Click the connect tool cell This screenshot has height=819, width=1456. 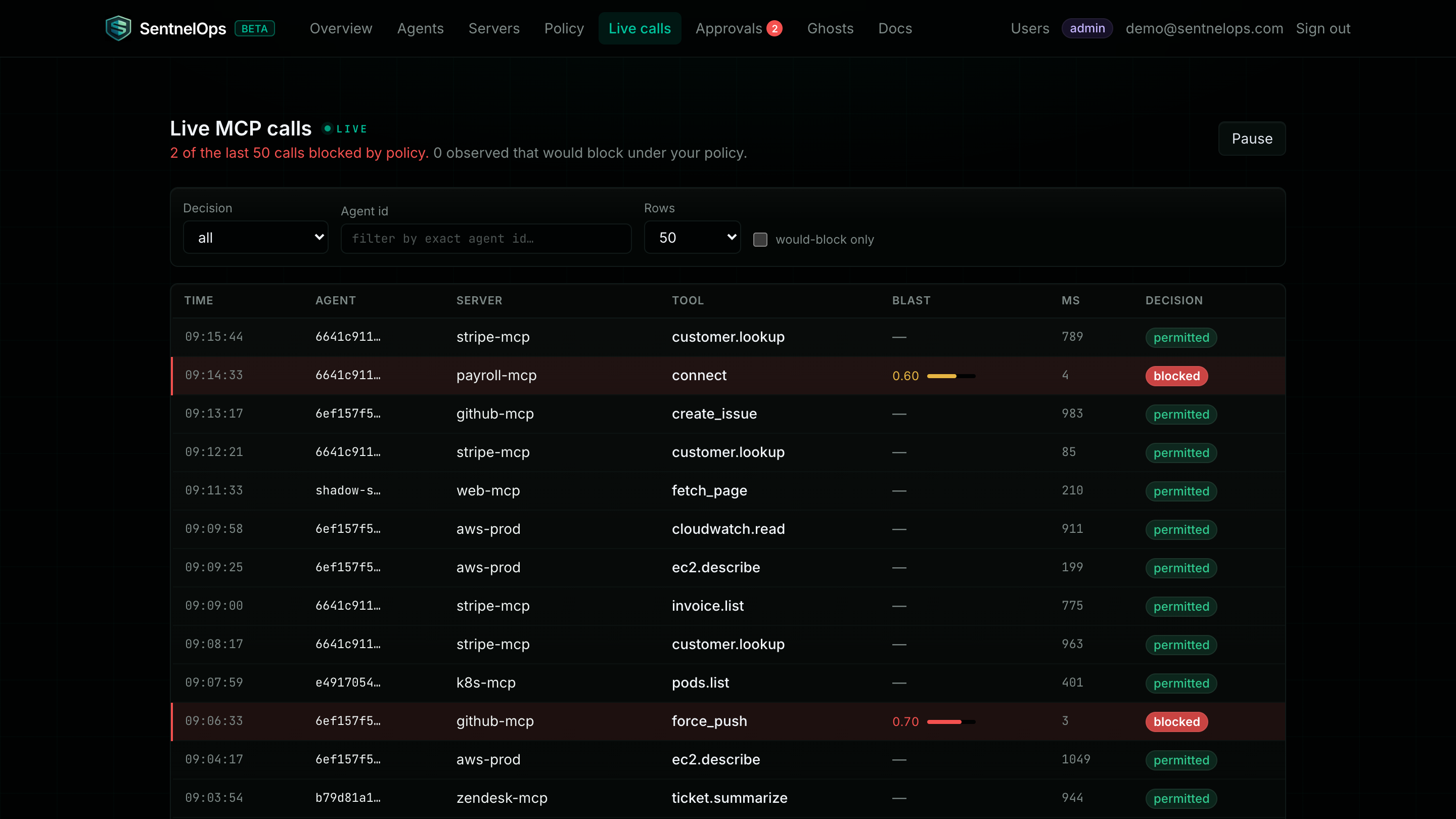coord(699,375)
